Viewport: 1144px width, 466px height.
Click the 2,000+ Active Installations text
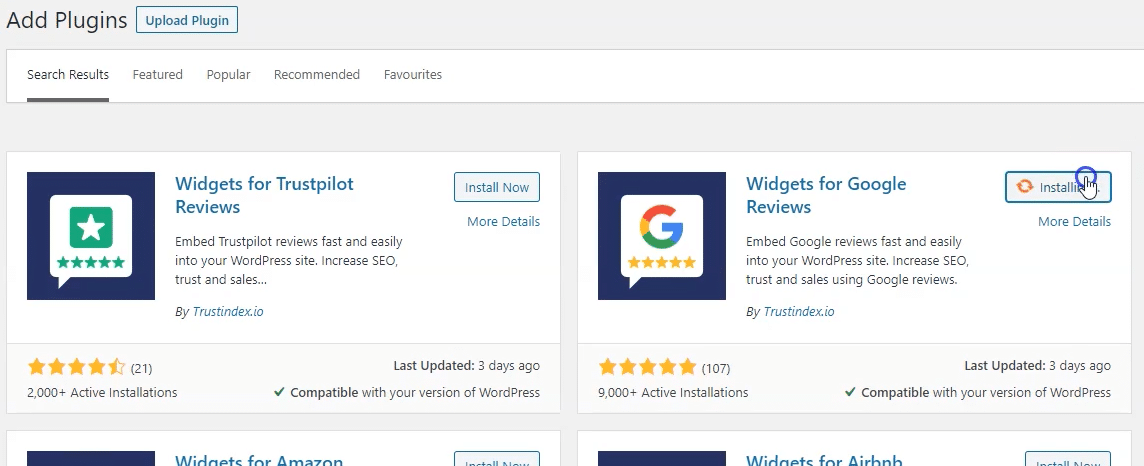tap(102, 392)
